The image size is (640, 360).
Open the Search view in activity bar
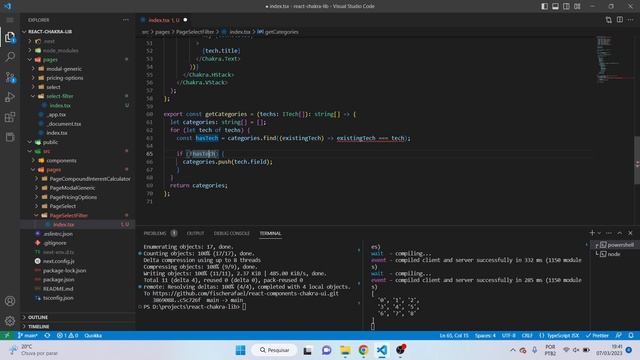tap(10, 57)
